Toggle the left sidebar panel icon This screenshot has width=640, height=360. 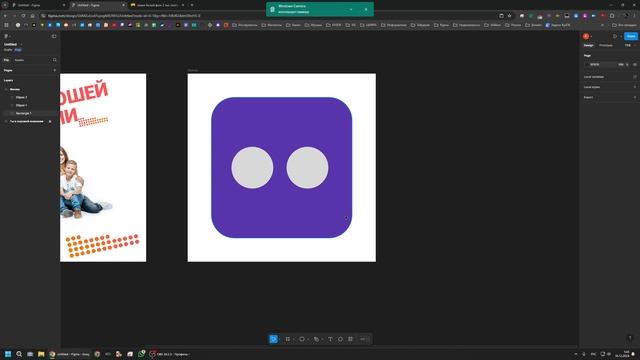click(54, 36)
